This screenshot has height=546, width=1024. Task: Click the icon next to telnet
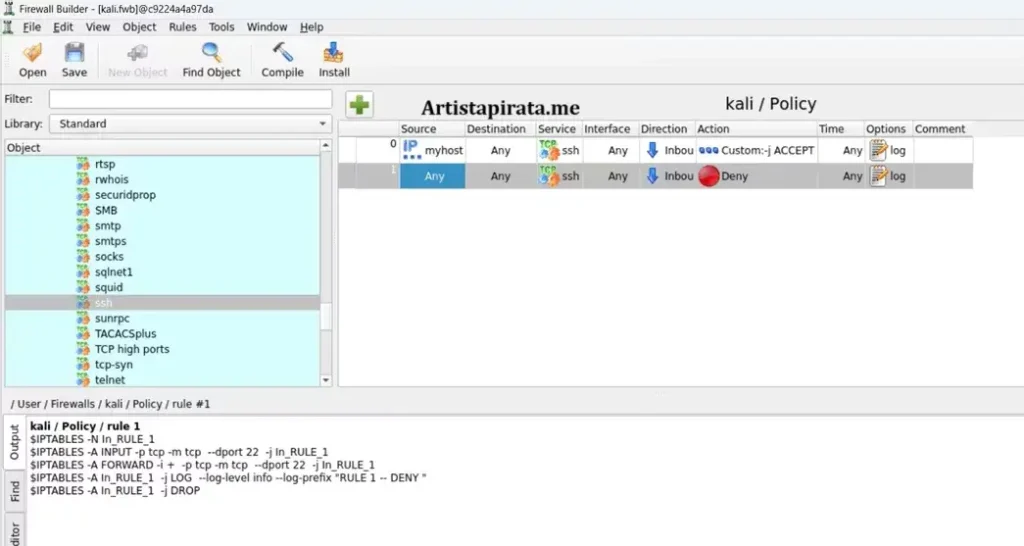click(83, 379)
